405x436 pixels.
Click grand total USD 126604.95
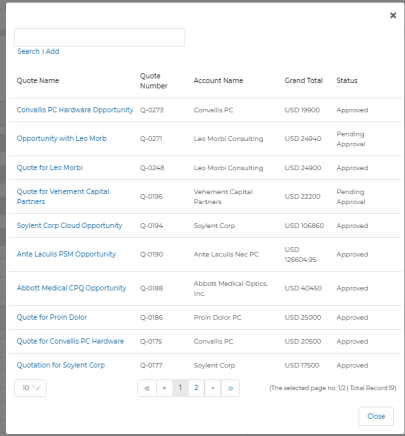click(x=300, y=255)
